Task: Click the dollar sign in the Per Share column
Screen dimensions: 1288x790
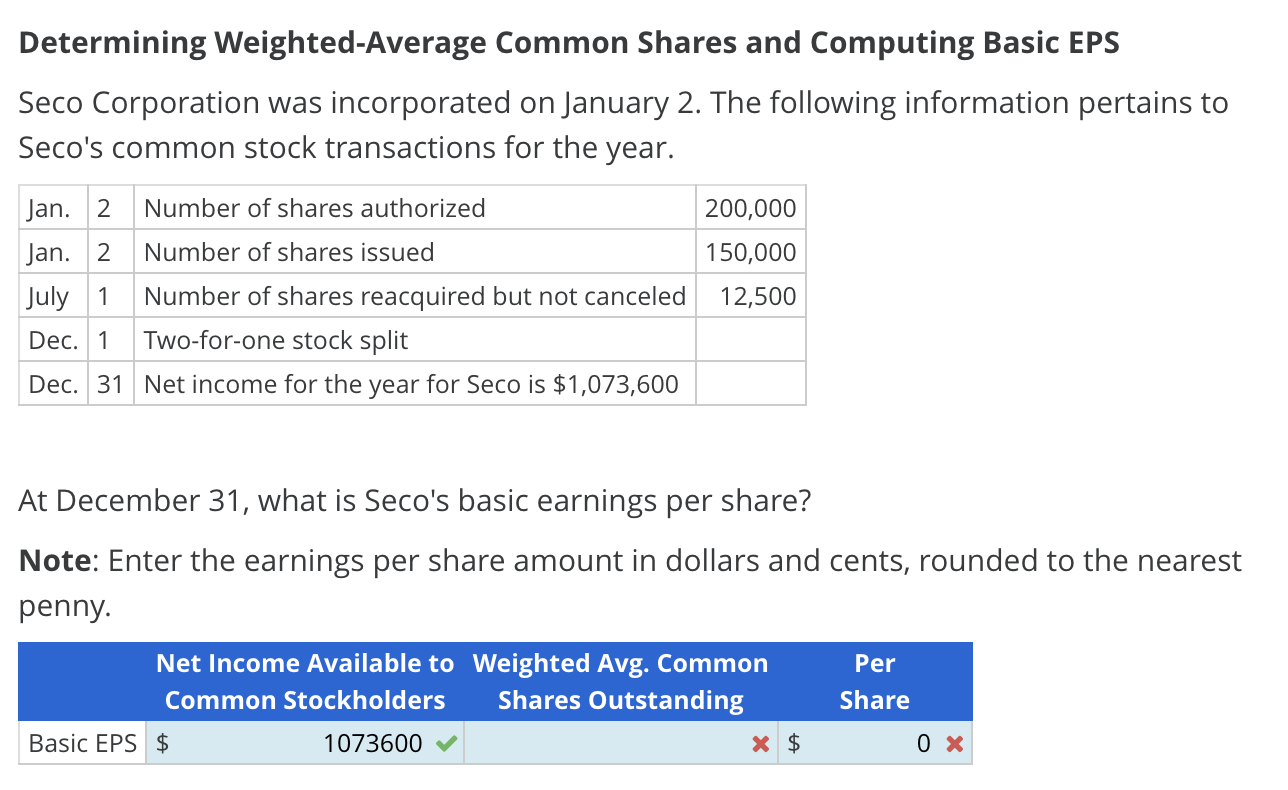Action: [793, 743]
